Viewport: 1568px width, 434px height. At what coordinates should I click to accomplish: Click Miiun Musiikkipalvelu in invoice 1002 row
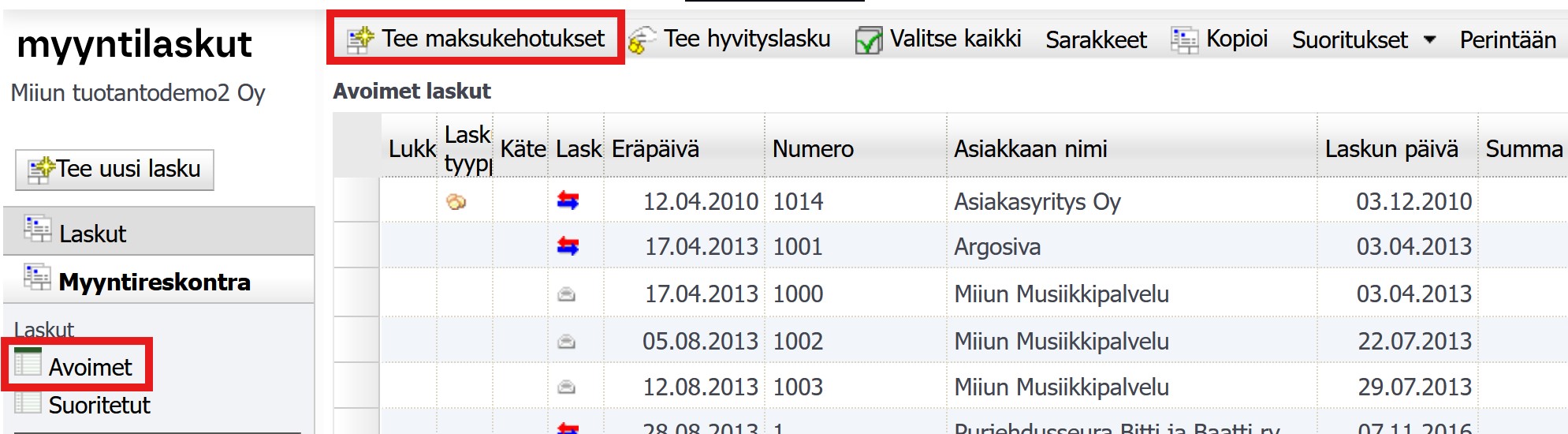(1061, 341)
